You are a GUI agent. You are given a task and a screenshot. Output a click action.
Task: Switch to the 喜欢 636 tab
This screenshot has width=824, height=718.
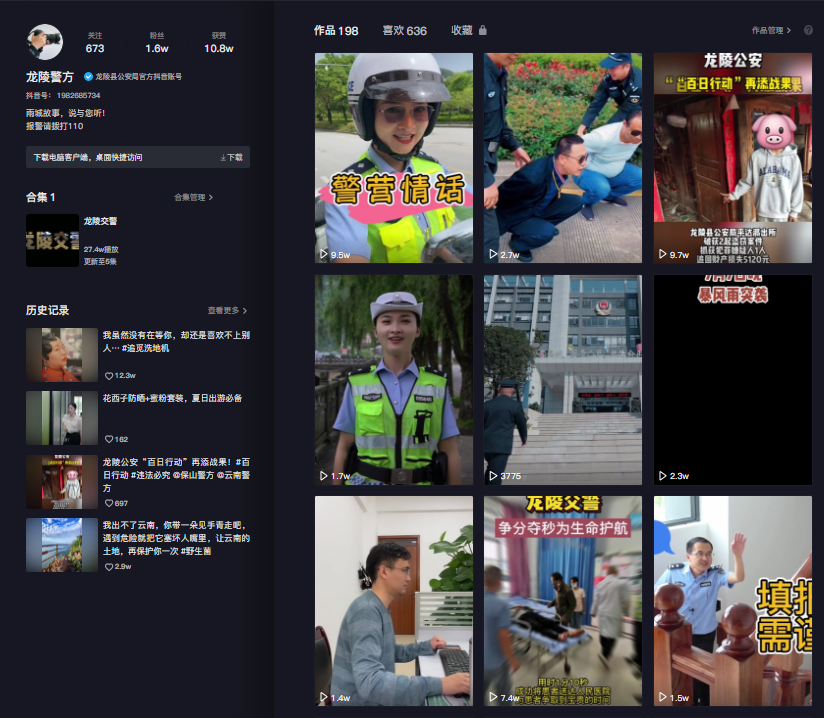click(404, 31)
